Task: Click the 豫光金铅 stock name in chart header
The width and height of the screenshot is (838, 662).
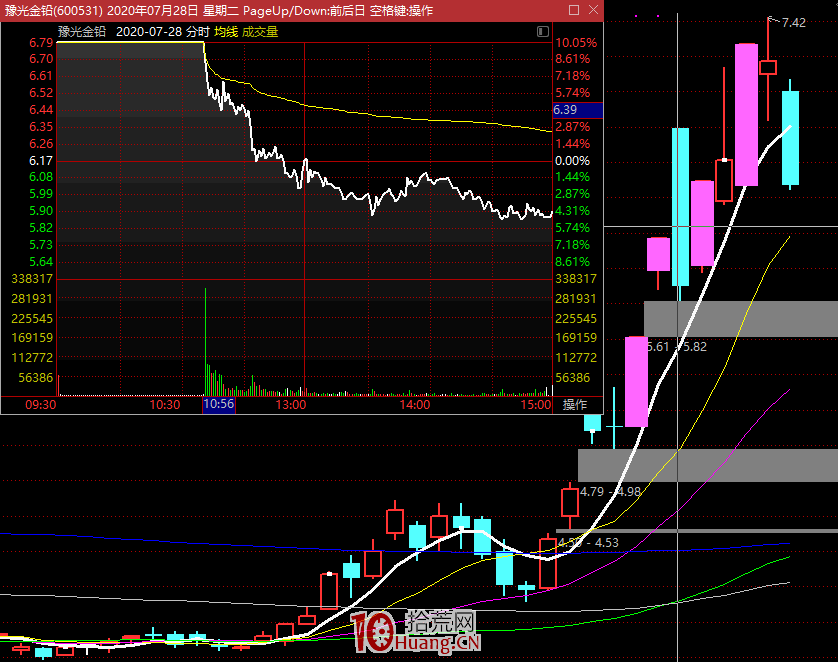Action: tap(82, 32)
